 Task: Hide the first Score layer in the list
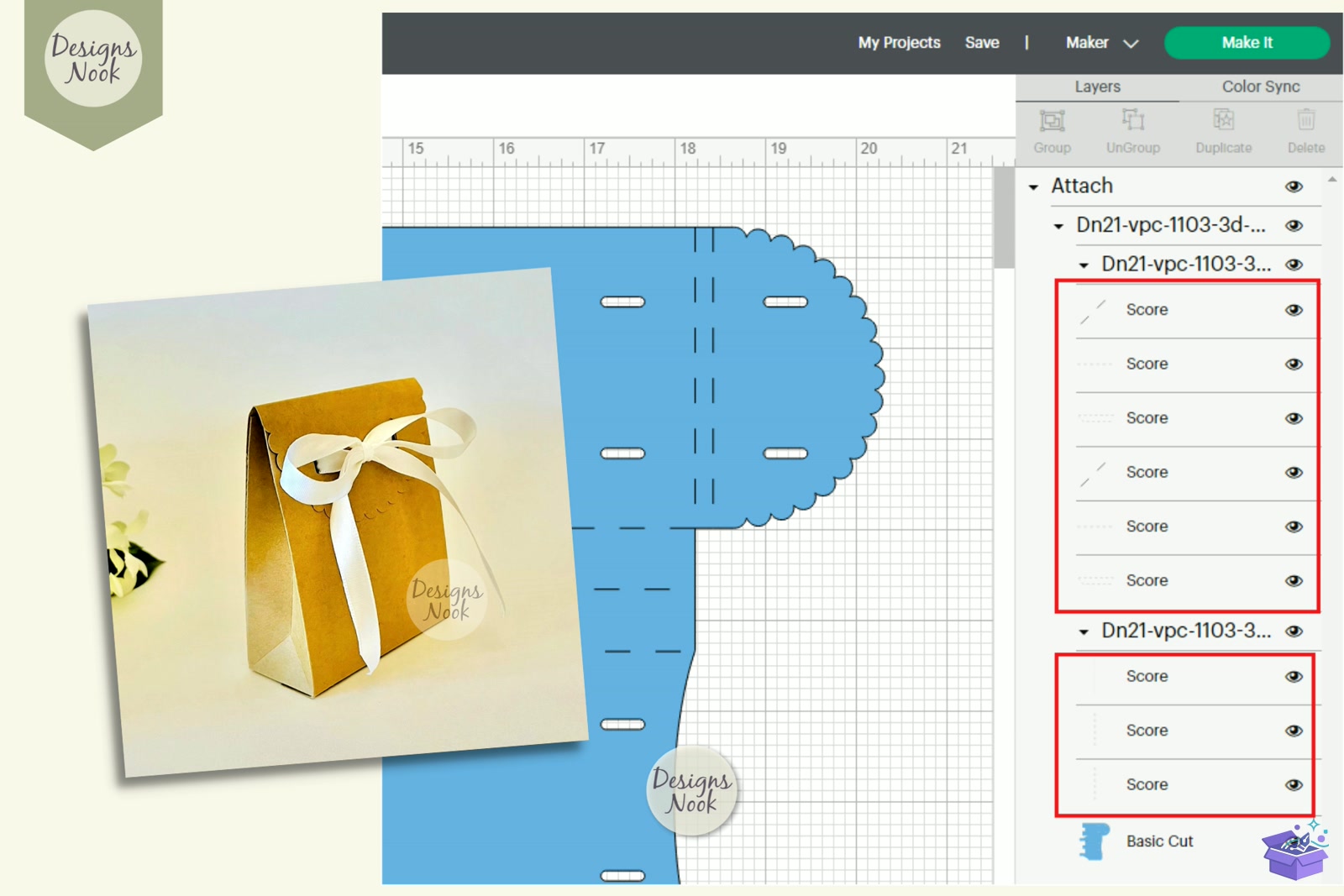[x=1294, y=310]
